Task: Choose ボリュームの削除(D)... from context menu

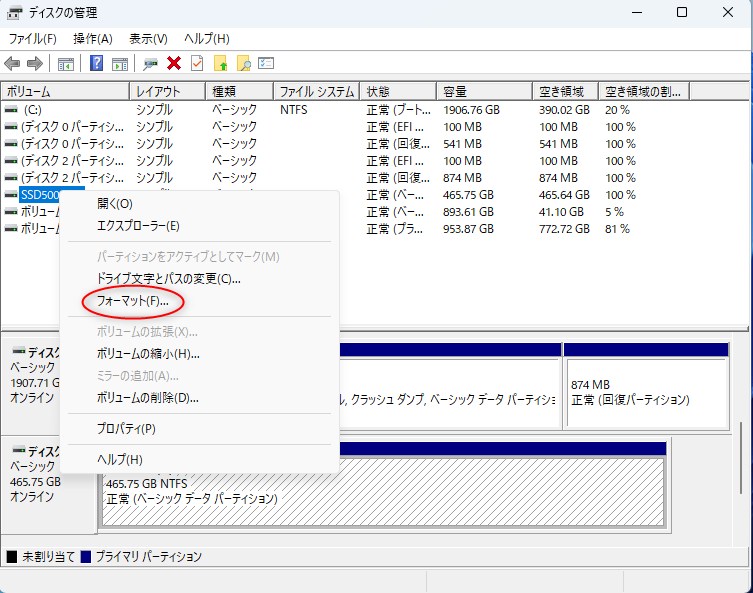Action: 148,397
